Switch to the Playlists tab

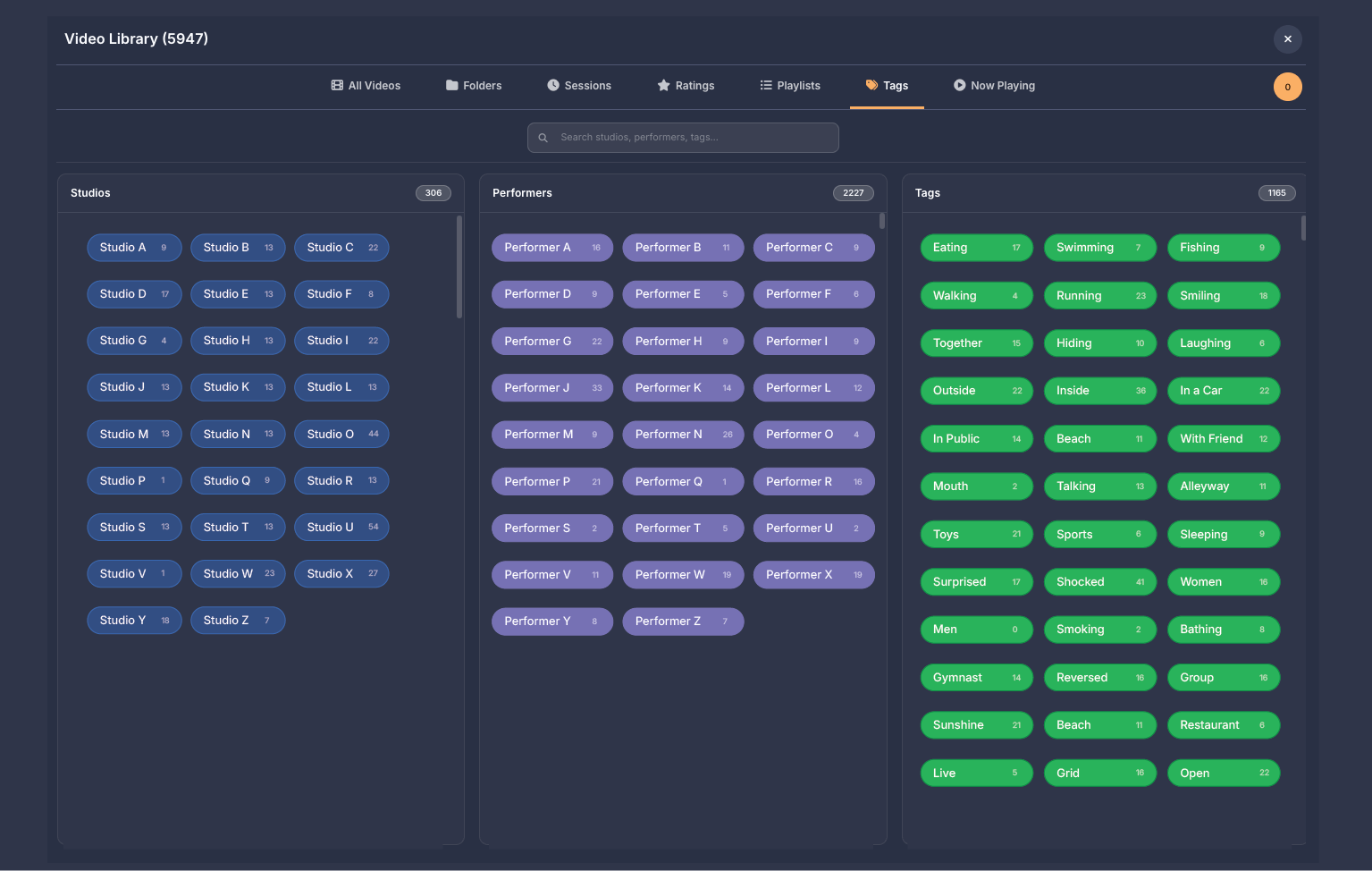pyautogui.click(x=790, y=86)
